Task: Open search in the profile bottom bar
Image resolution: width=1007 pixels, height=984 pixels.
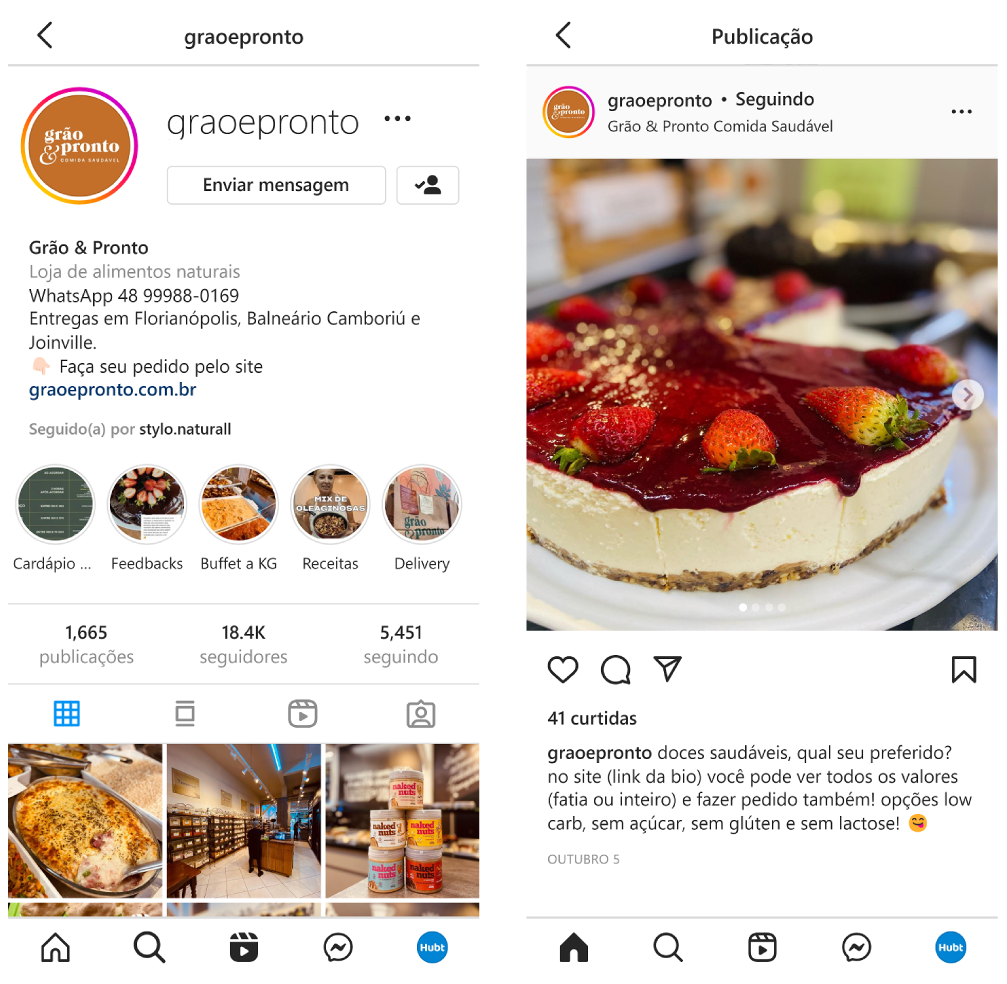Action: click(x=150, y=947)
